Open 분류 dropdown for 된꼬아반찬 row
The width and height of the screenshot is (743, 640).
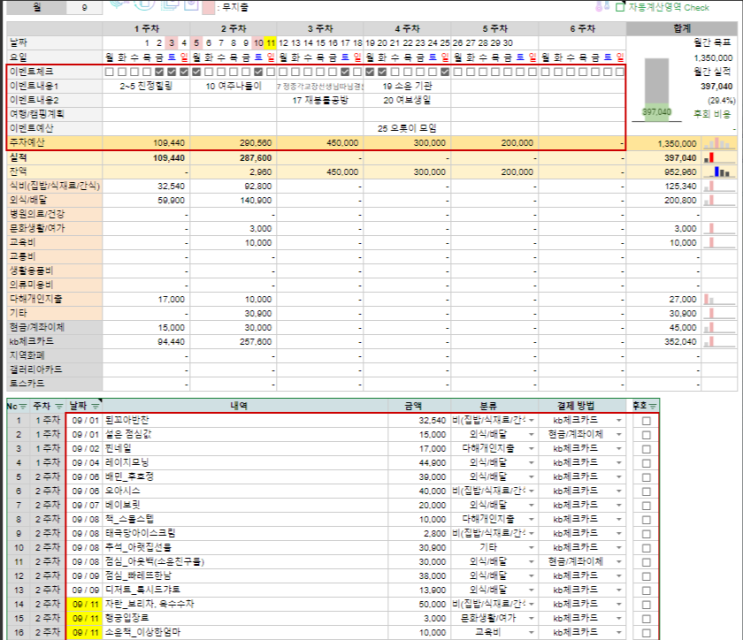click(x=532, y=421)
